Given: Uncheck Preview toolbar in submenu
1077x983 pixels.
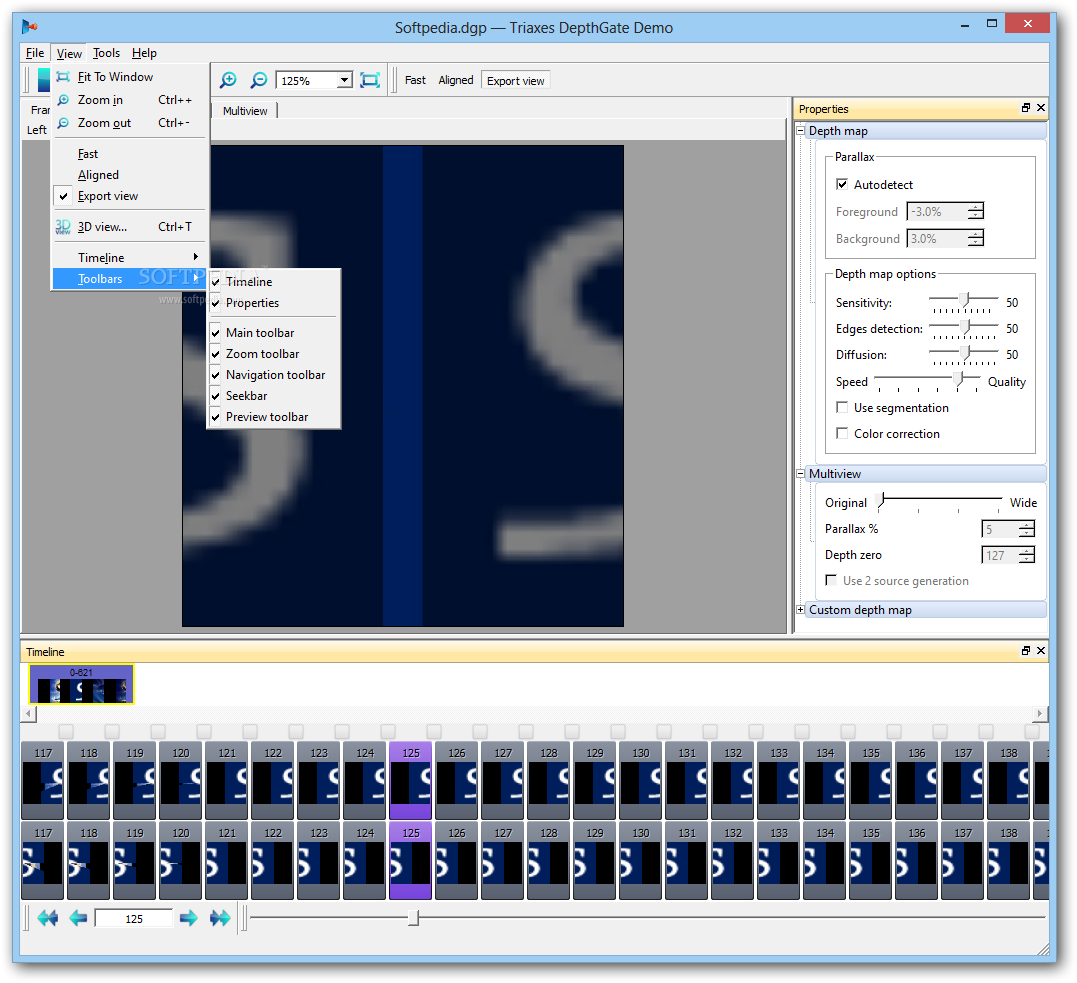Looking at the screenshot, I should (273, 417).
